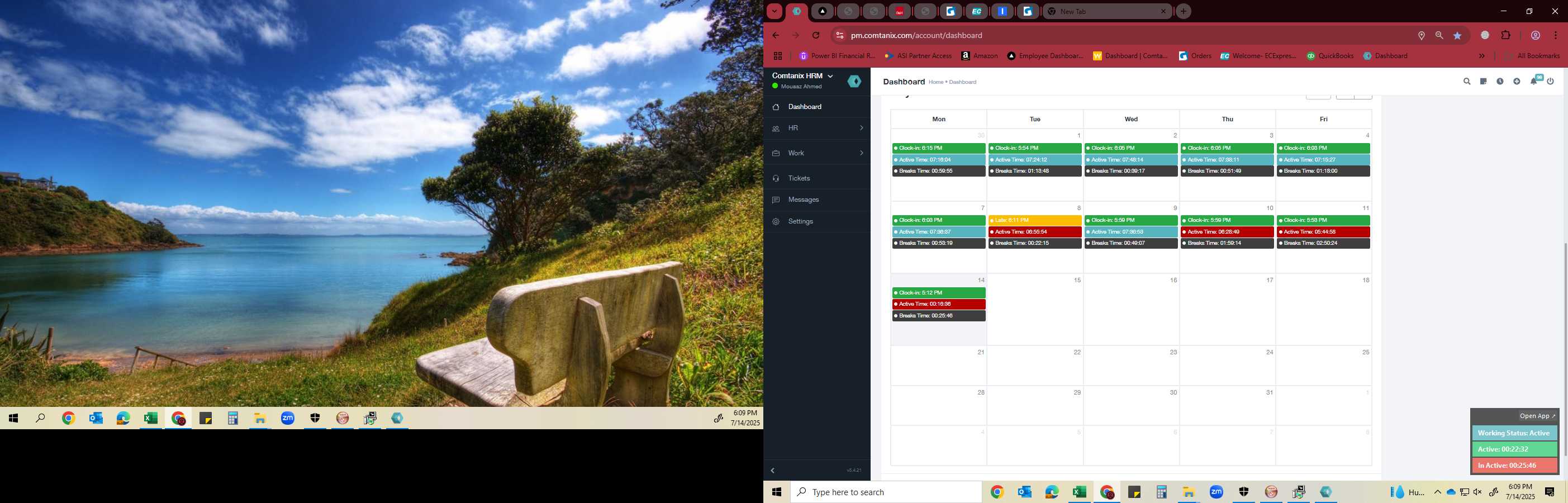
Task: Click the Clock-in: 5:54 PM event on Tuesday the 1st
Action: coord(1035,149)
